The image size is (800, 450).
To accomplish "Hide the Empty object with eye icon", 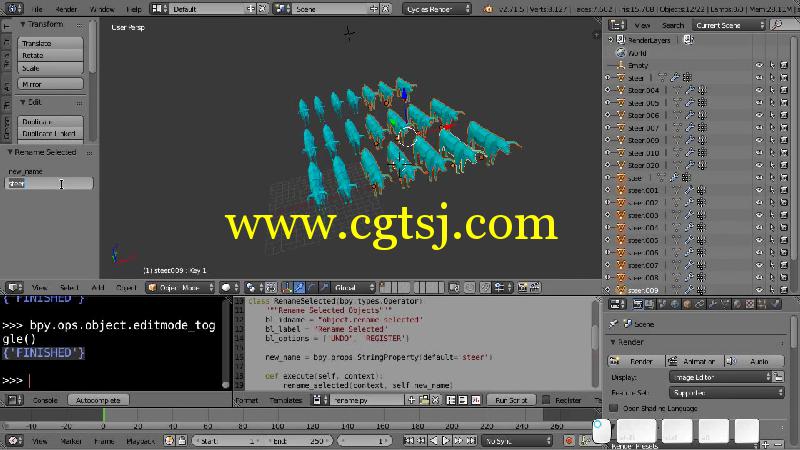I will [759, 65].
